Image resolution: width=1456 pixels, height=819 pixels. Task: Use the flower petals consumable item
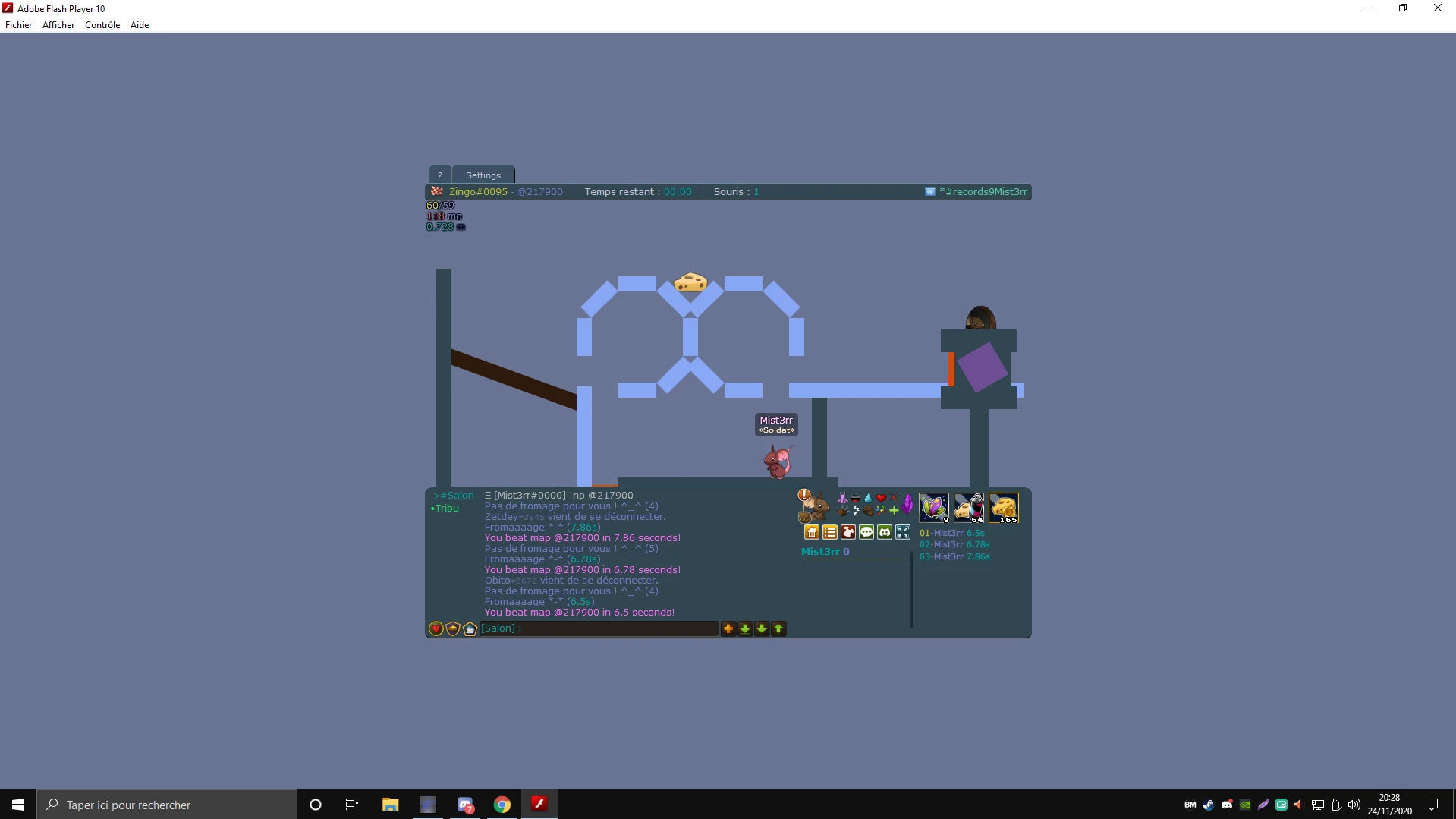(934, 508)
